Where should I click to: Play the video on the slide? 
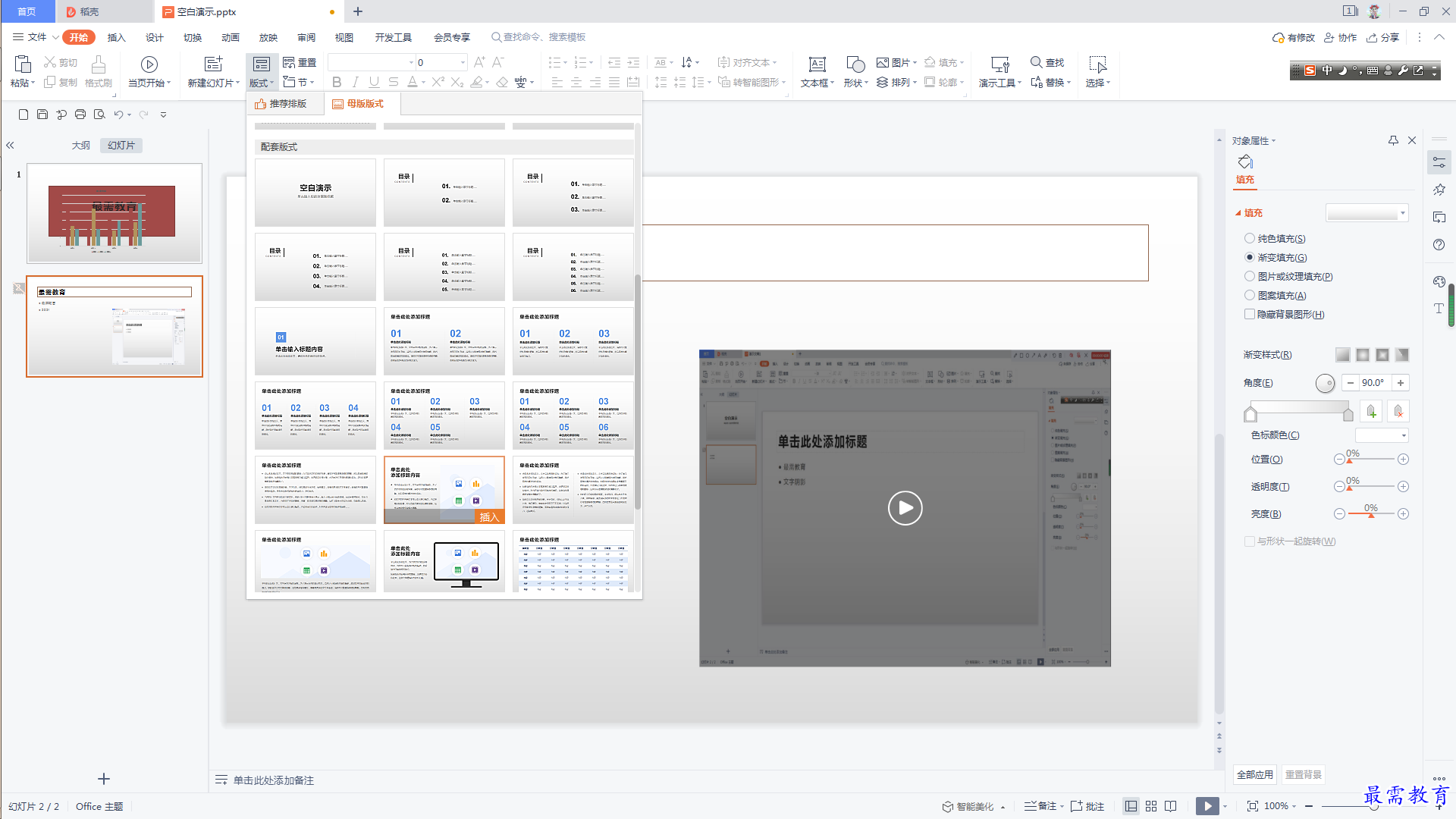[x=905, y=508]
